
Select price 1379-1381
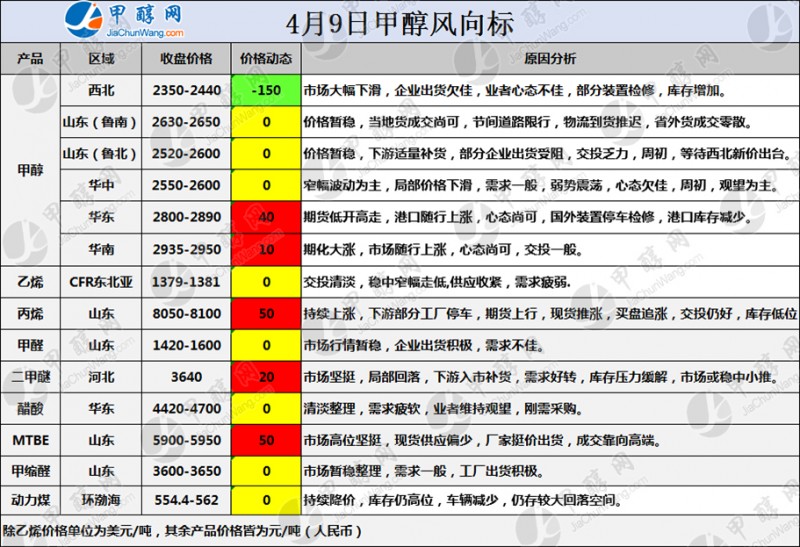click(186, 282)
